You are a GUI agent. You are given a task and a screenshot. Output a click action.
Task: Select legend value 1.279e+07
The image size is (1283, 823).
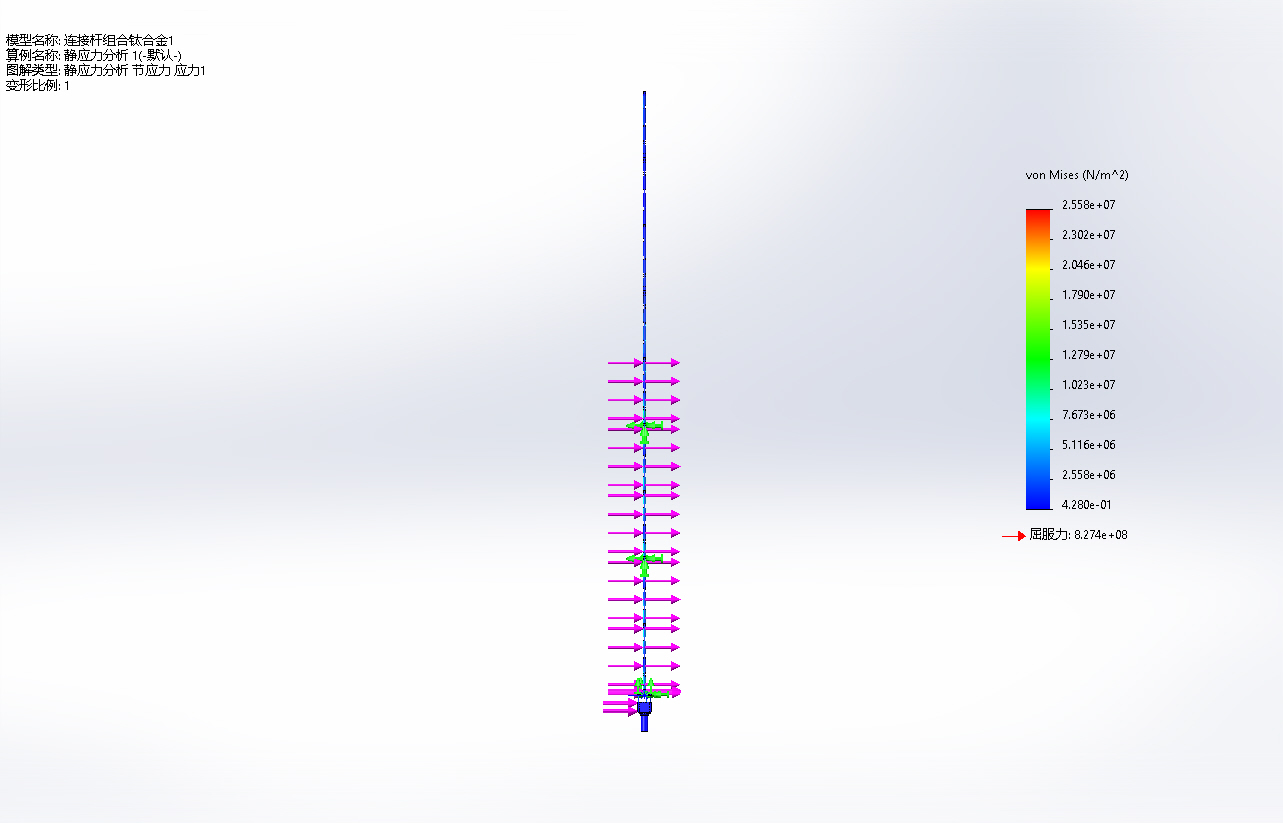pyautogui.click(x=1088, y=355)
